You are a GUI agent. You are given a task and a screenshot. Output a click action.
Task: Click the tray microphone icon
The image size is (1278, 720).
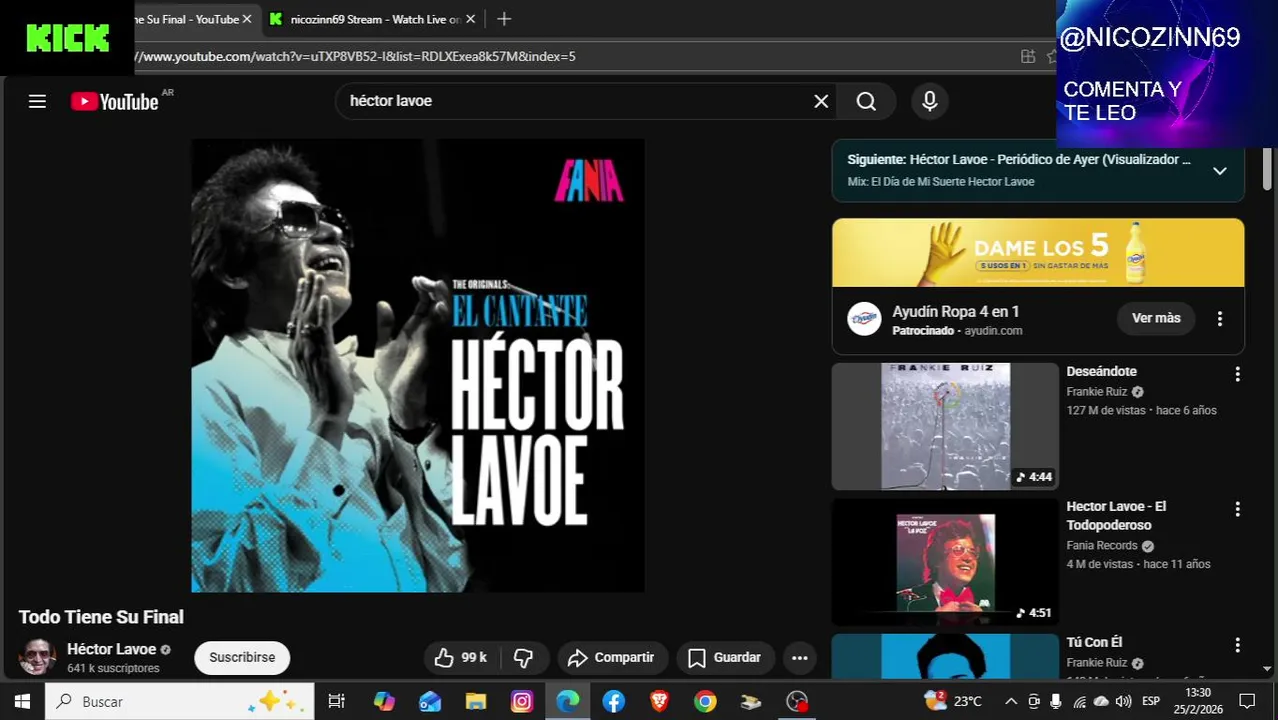(x=1056, y=701)
